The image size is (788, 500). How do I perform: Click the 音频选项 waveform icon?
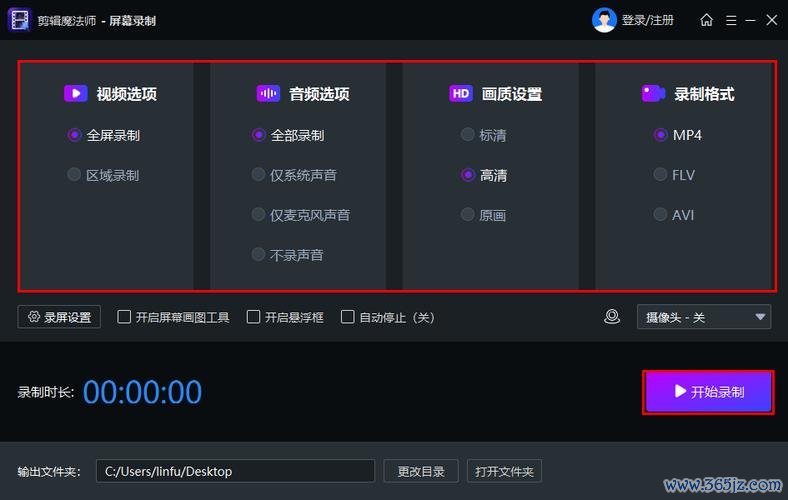(x=268, y=93)
